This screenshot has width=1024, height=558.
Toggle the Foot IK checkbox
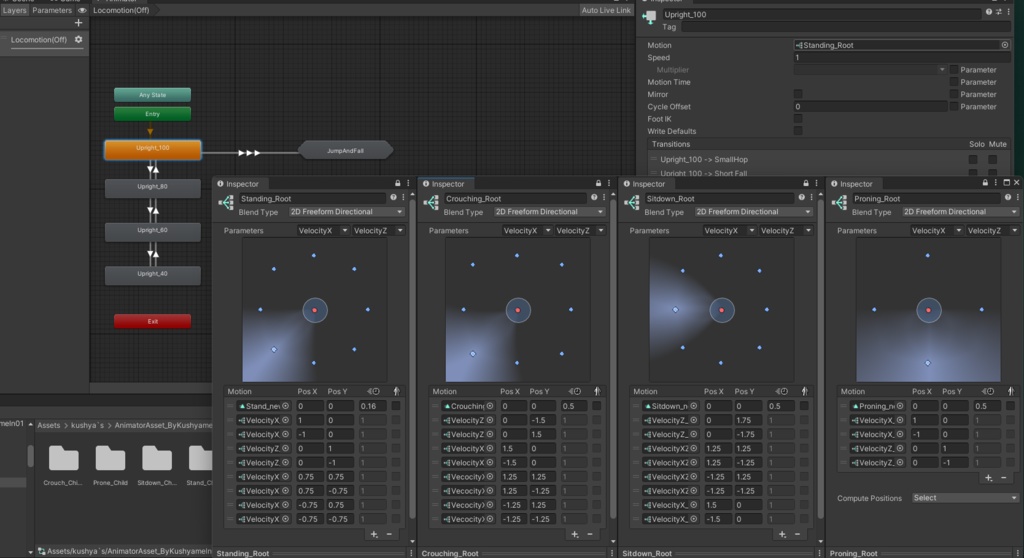pos(798,119)
